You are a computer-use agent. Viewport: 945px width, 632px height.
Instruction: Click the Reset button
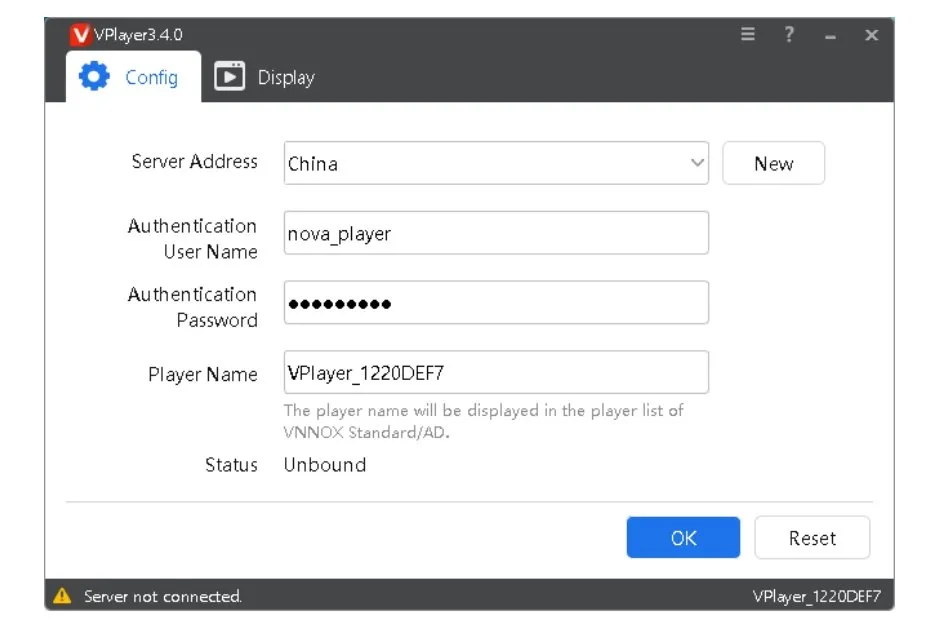point(812,537)
